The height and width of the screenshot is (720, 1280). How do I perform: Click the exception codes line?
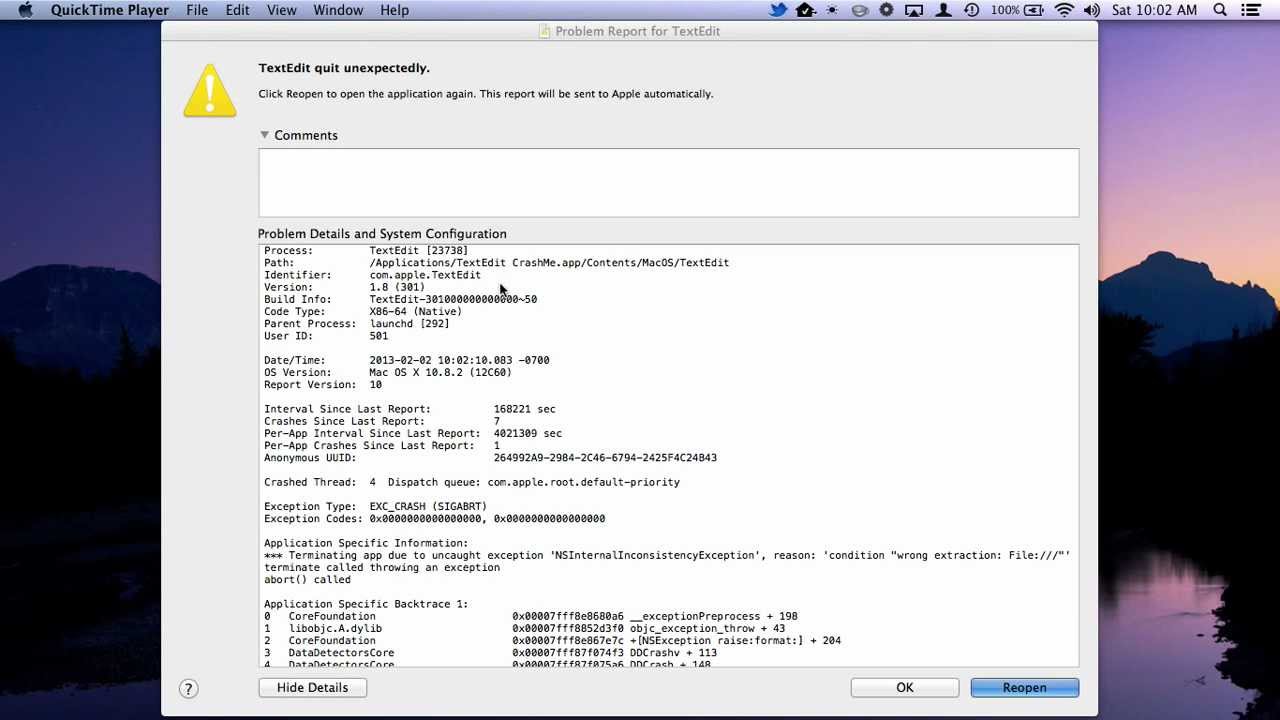[x=434, y=519]
